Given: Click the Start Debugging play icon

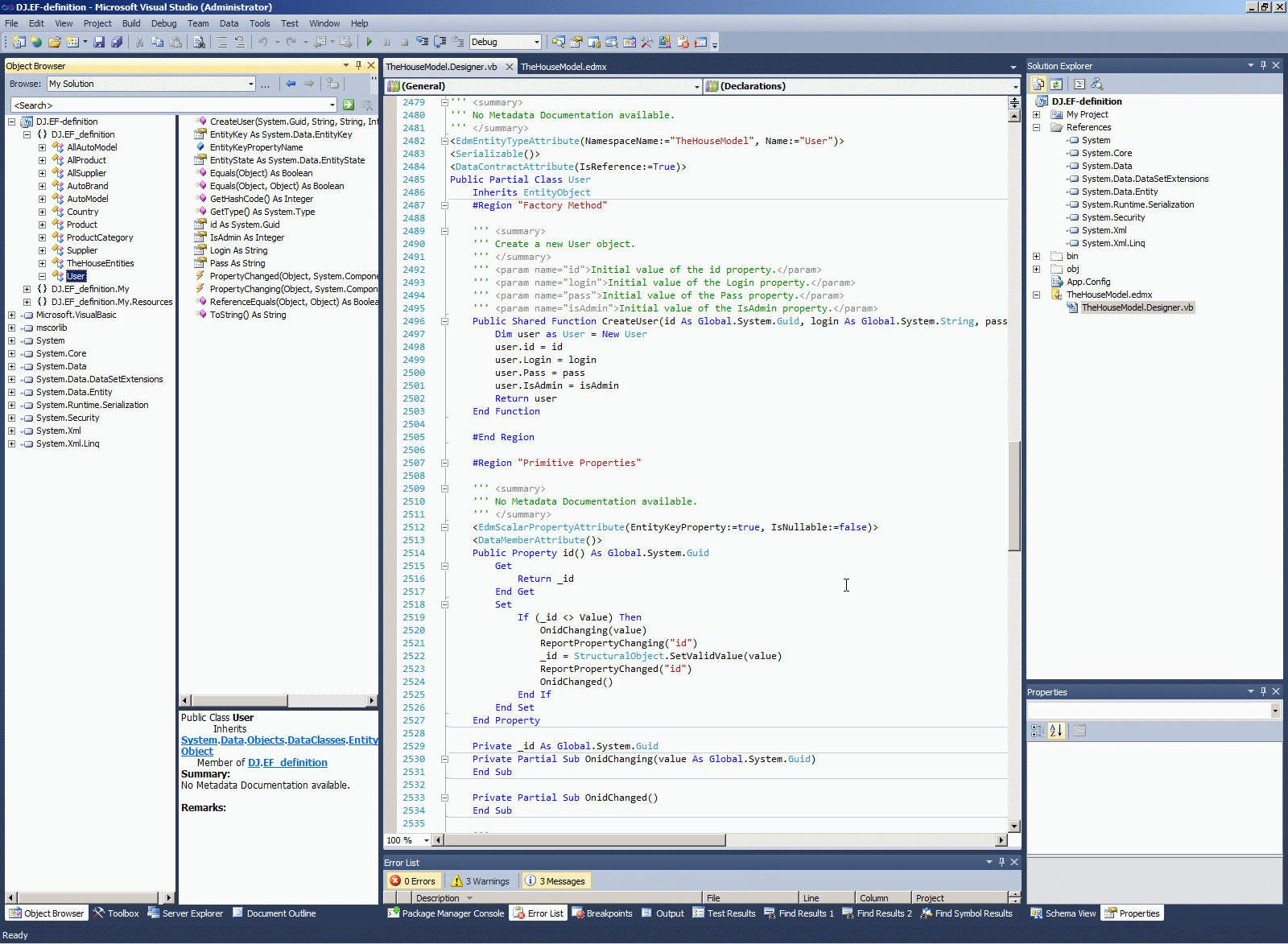Looking at the screenshot, I should pyautogui.click(x=369, y=42).
